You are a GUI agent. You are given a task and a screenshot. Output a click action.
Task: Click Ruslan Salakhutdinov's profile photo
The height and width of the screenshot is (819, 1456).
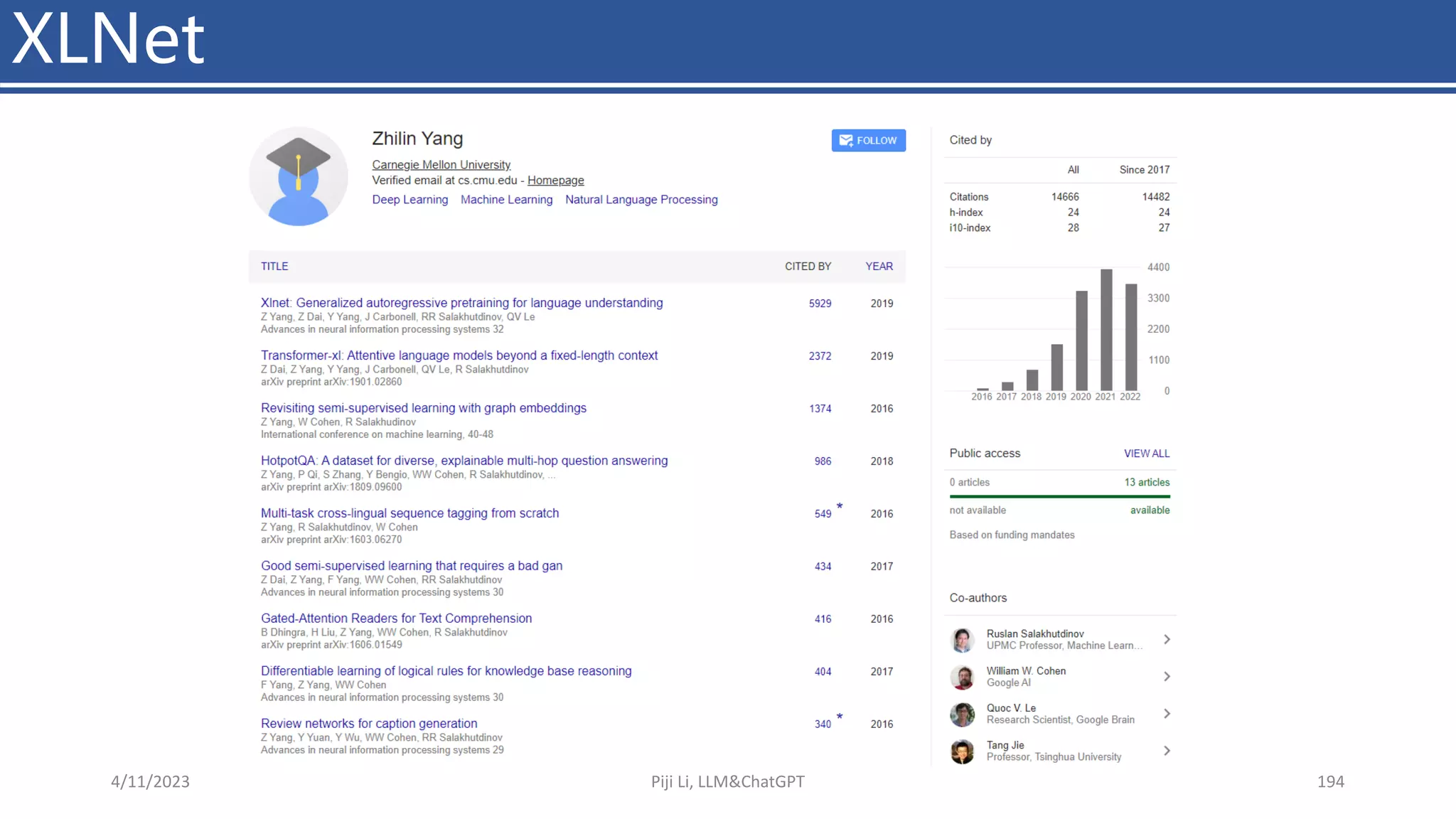pyautogui.click(x=962, y=640)
